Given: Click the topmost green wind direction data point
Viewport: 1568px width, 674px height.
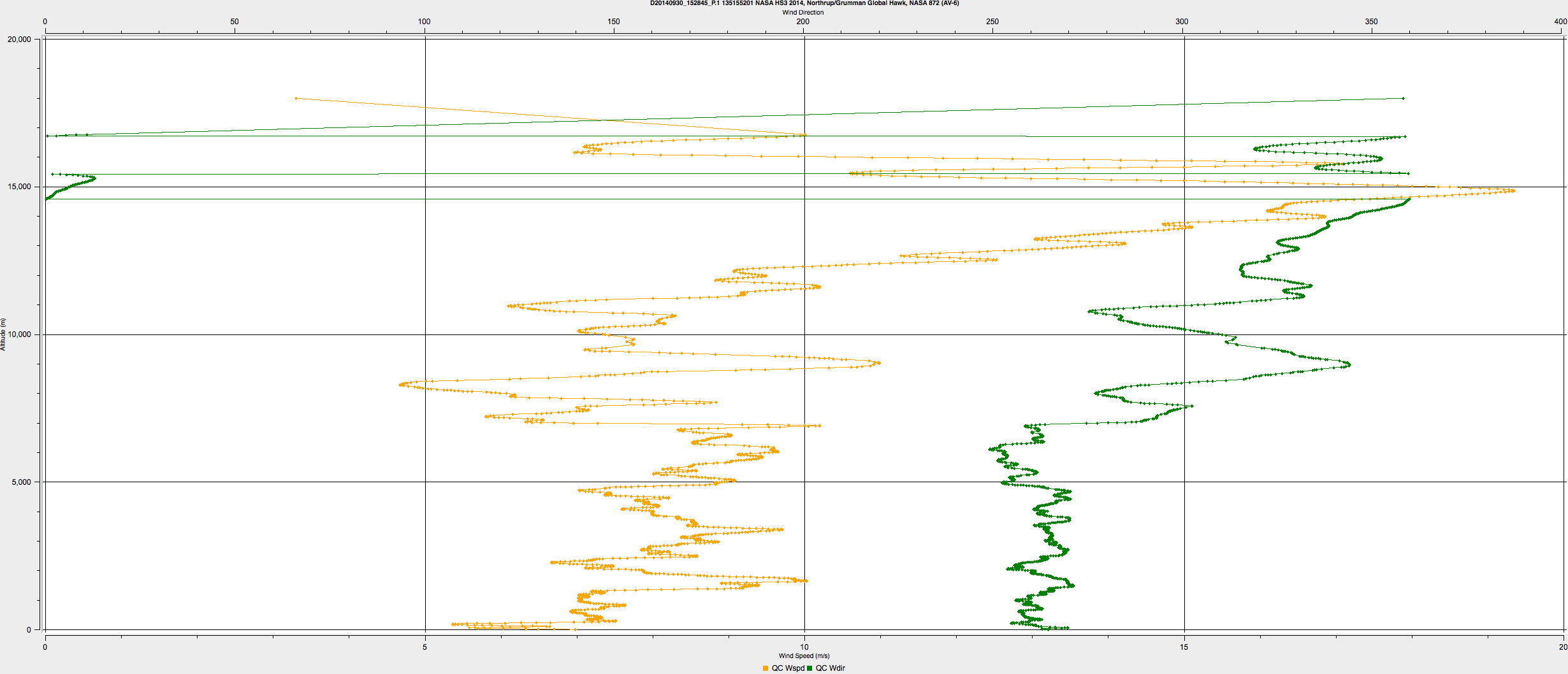Looking at the screenshot, I should point(1403,98).
